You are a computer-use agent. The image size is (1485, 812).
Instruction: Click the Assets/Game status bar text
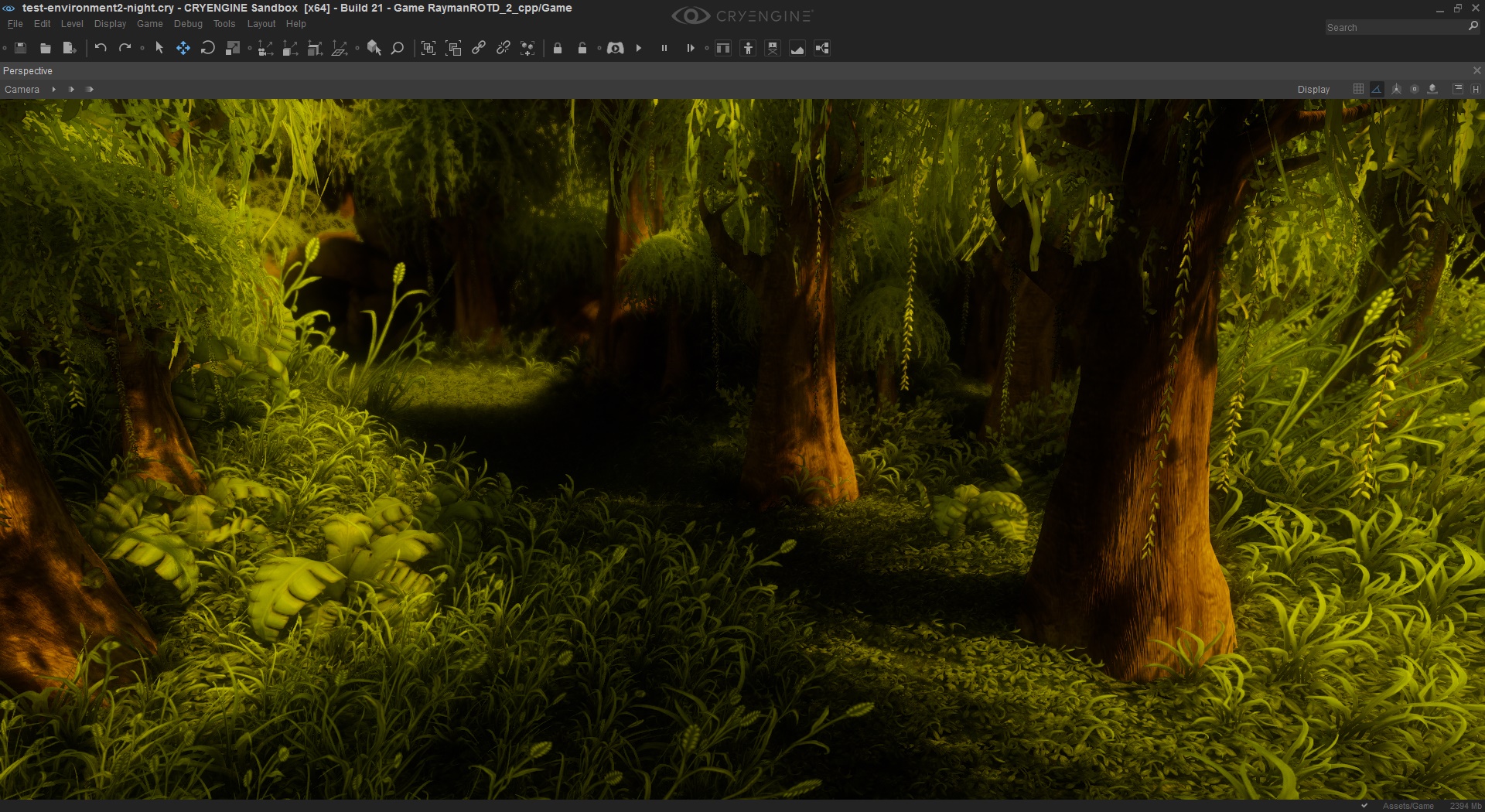1408,806
